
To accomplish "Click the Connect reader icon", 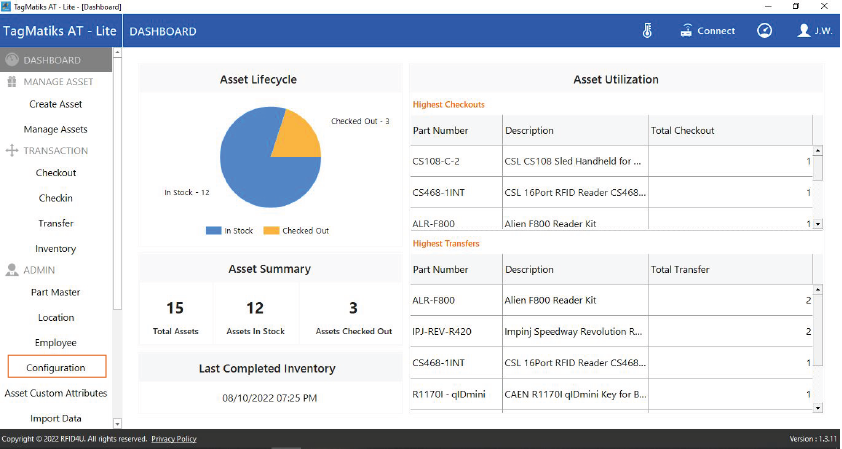I will coord(687,31).
